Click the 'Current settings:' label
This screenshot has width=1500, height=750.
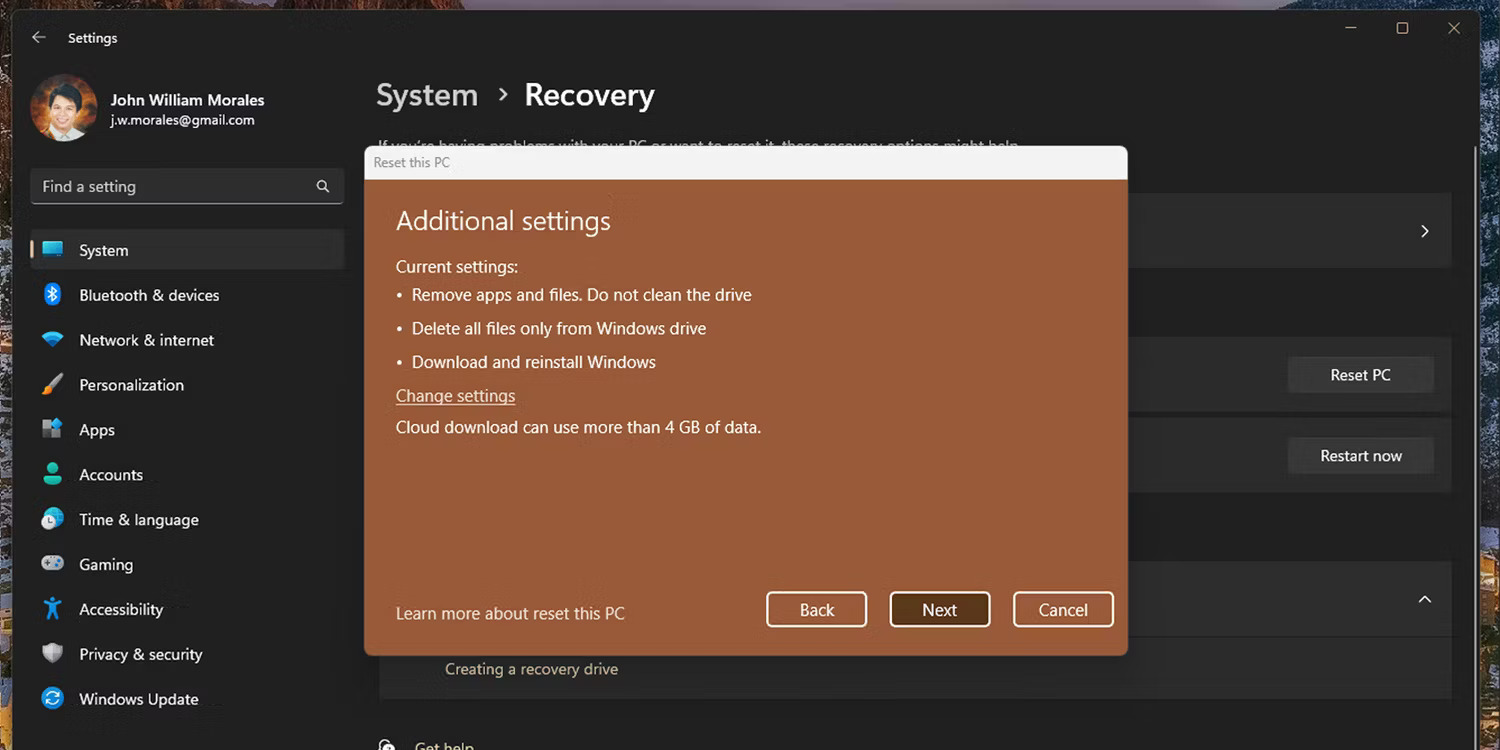457,267
